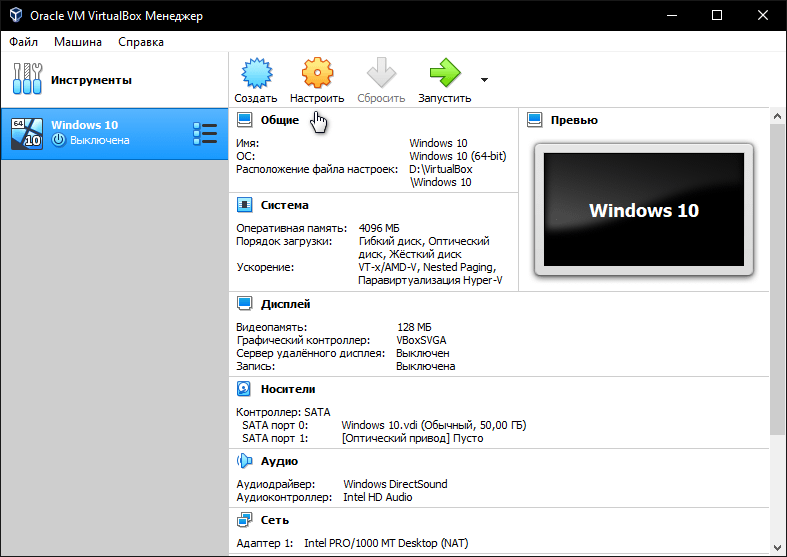Click the Windows DirectSound audio driver value
Image resolution: width=787 pixels, height=557 pixels.
(396, 484)
